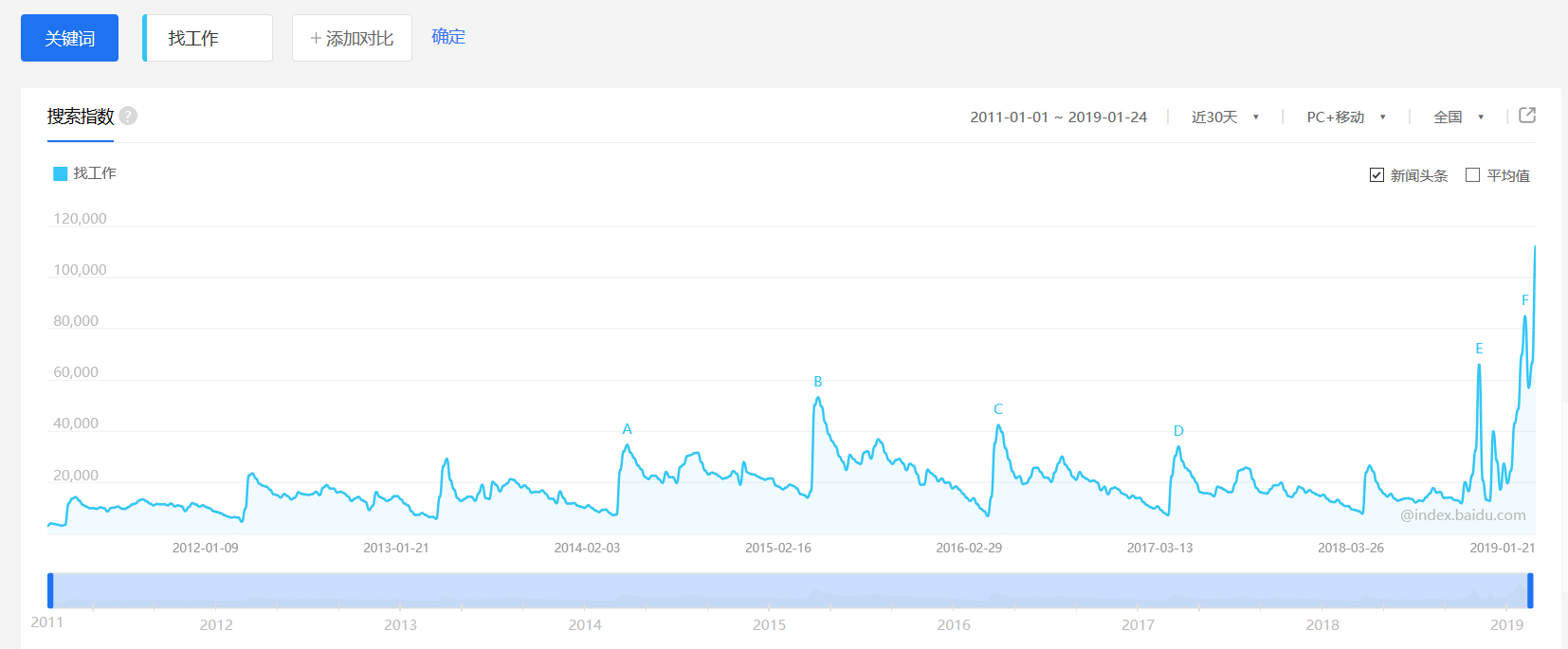Select the 搜索指数 tab
Viewport: 1568px width, 649px height.
(81, 117)
